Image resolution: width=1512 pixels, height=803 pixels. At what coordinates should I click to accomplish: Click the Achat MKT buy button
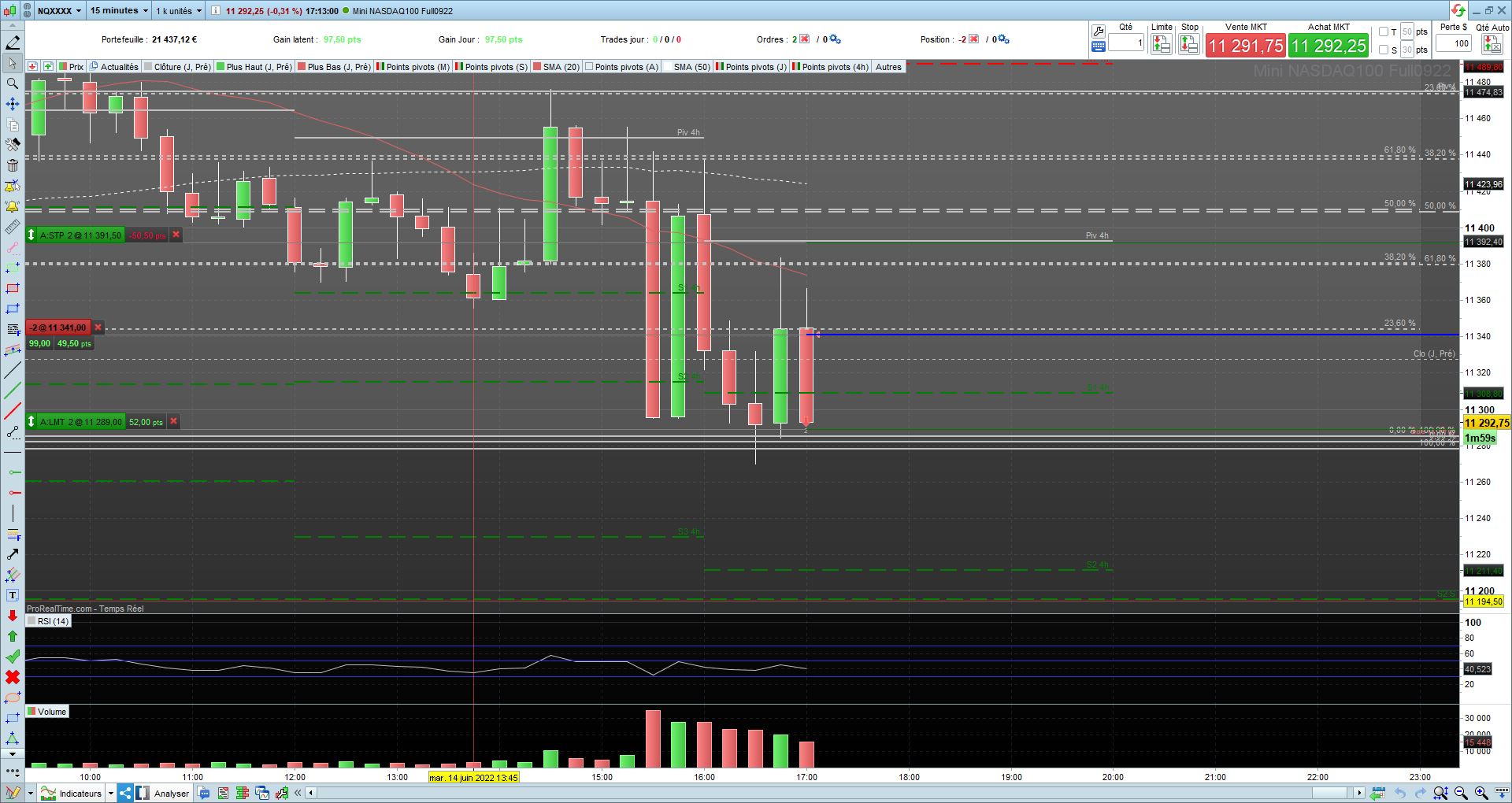1329,46
